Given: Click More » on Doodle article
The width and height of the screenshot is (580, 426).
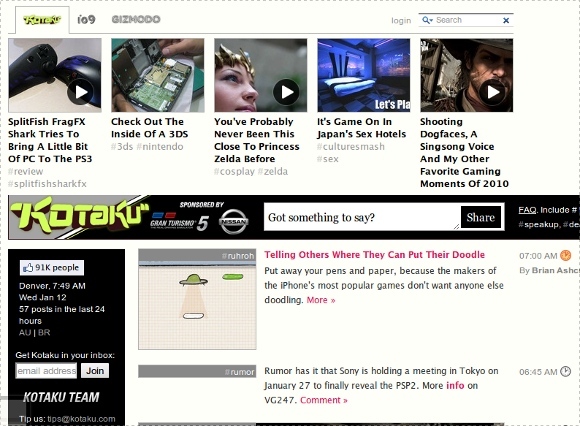Looking at the screenshot, I should [x=321, y=300].
